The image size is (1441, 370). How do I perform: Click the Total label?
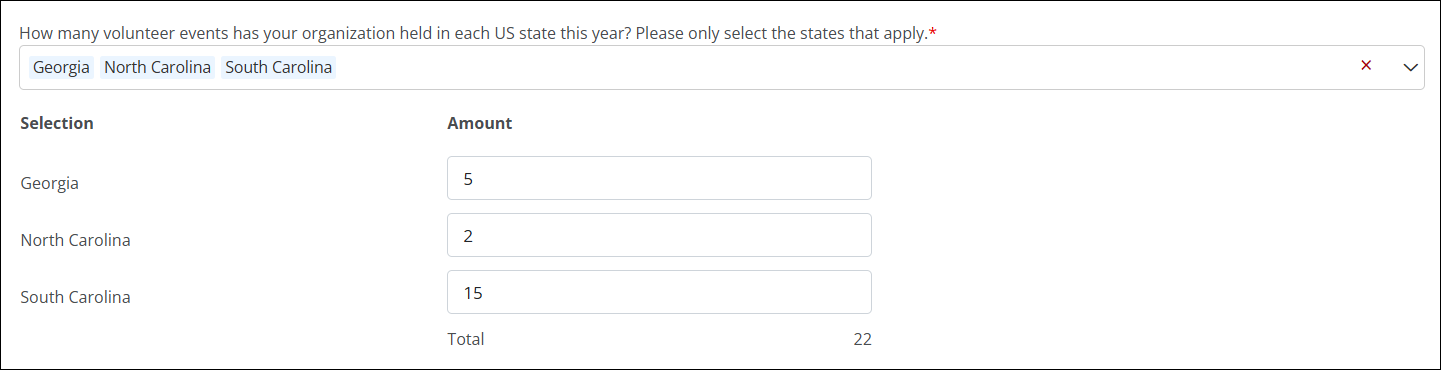point(466,339)
